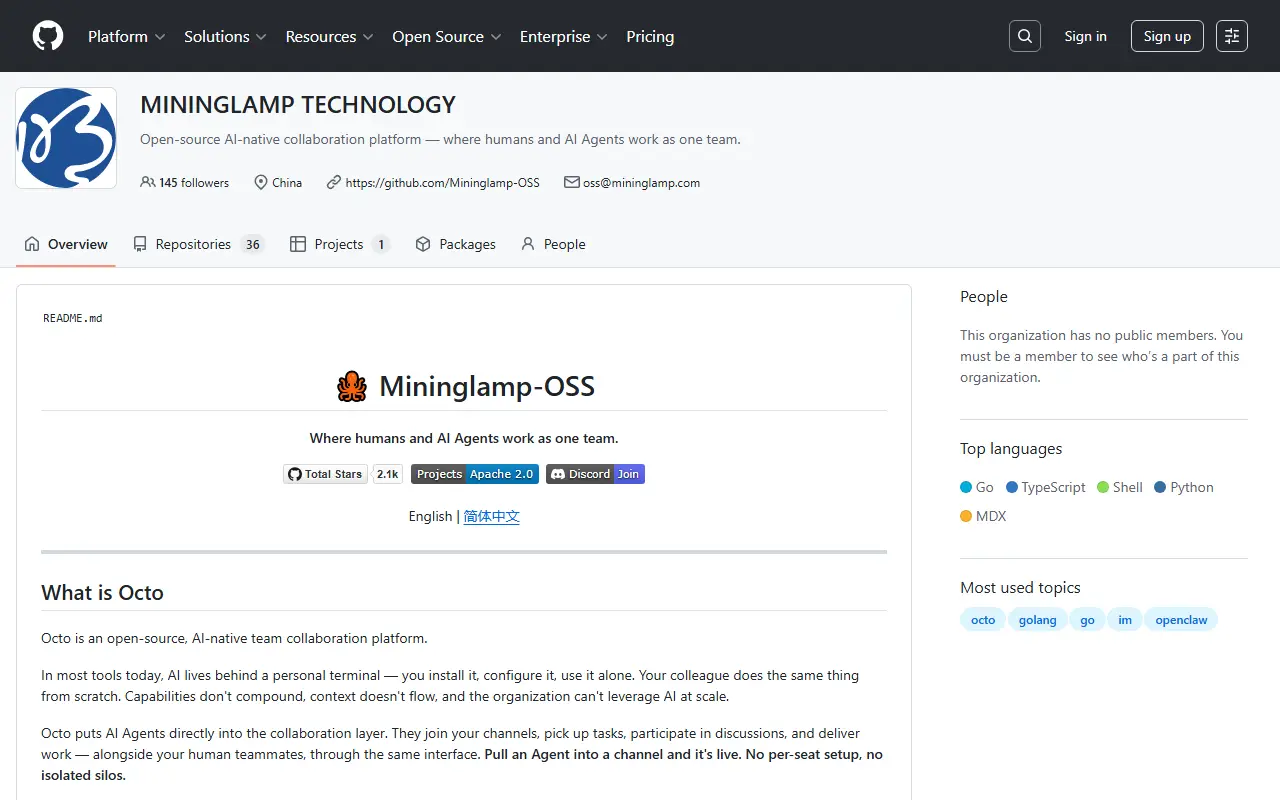Switch to the Repositories tab

click(198, 244)
